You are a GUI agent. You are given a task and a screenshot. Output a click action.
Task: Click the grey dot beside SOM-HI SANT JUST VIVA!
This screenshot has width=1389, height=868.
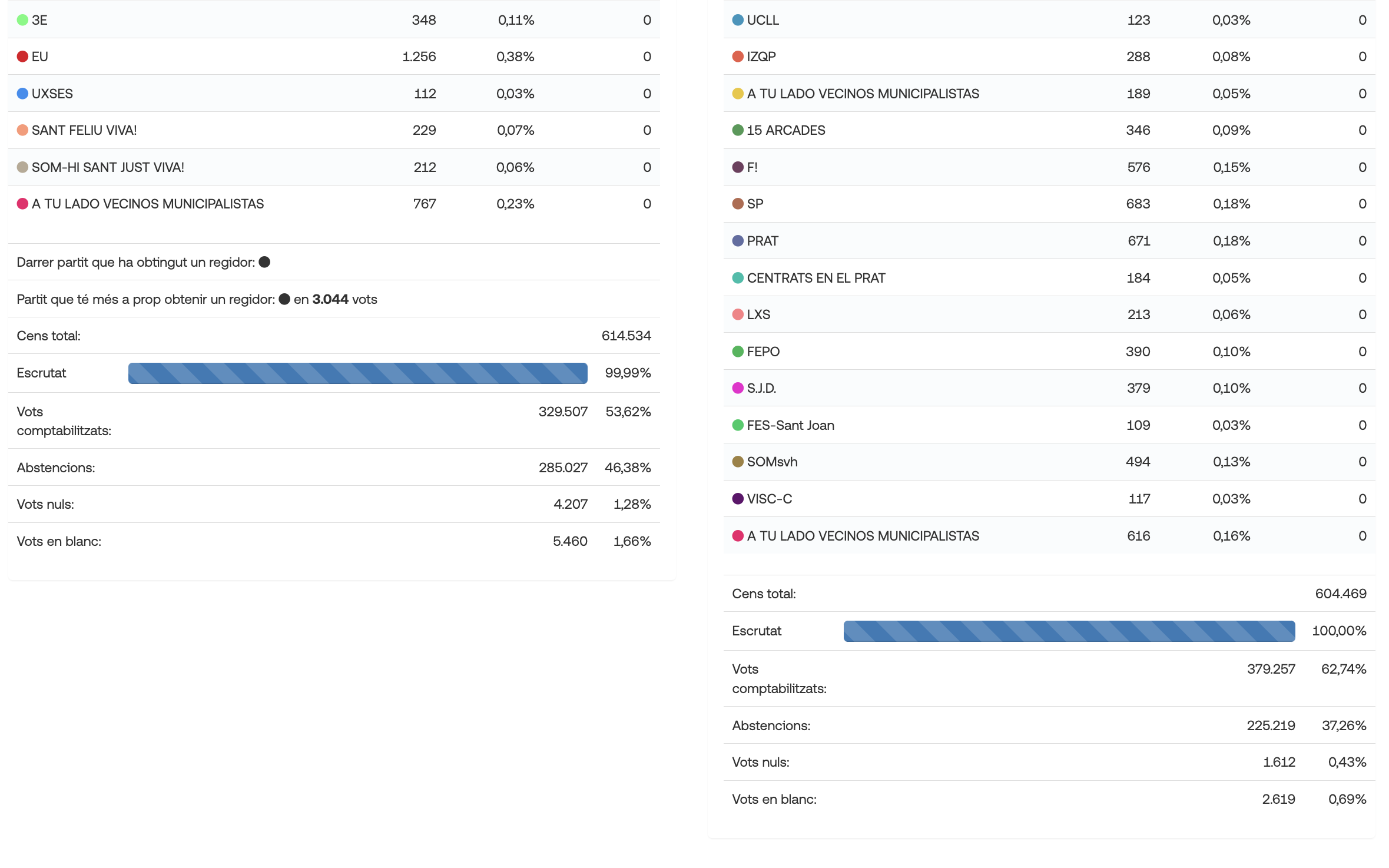tap(22, 167)
